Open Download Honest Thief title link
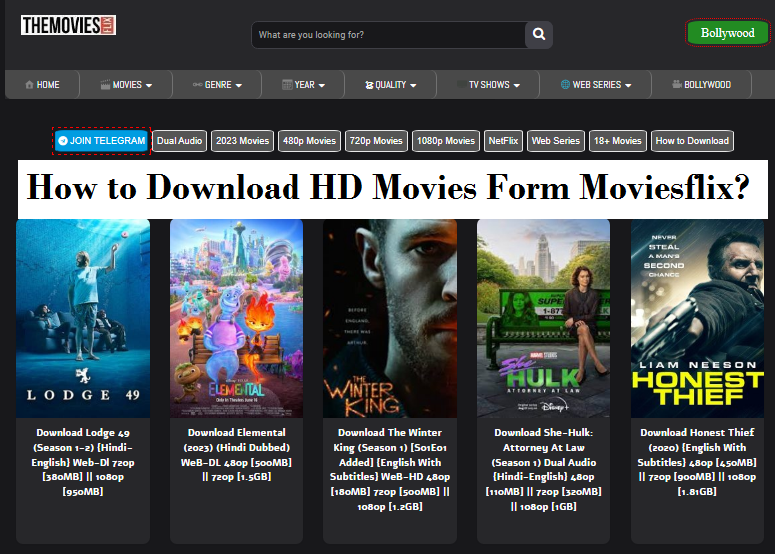 click(697, 462)
